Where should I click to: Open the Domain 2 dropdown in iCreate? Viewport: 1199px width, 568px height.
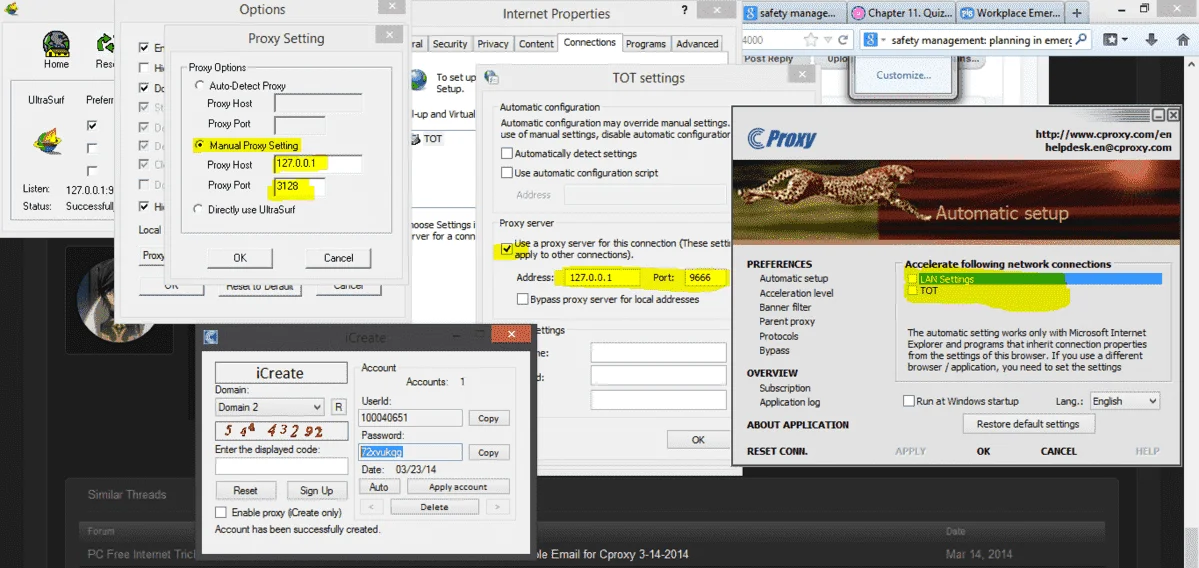pyautogui.click(x=269, y=407)
